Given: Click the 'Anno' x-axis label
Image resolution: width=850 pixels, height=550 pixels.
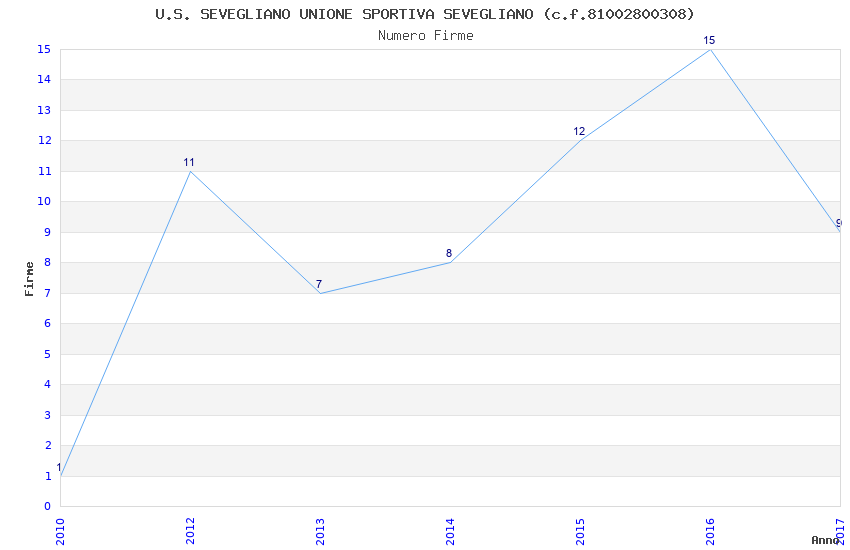Looking at the screenshot, I should pyautogui.click(x=825, y=540).
